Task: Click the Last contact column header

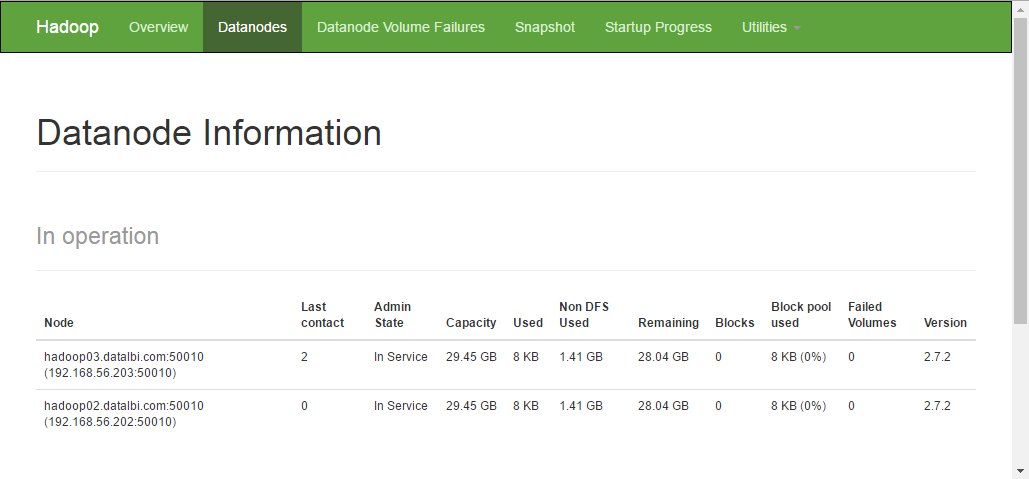Action: 322,315
